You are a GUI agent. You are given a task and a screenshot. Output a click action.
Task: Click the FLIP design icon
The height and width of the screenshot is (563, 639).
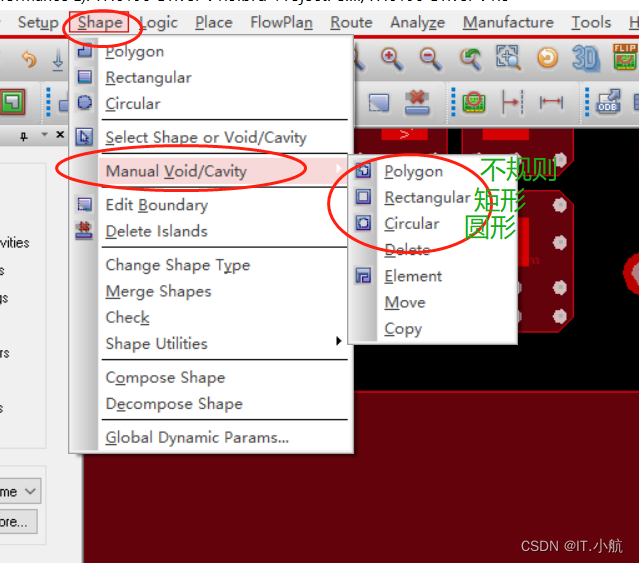click(624, 57)
